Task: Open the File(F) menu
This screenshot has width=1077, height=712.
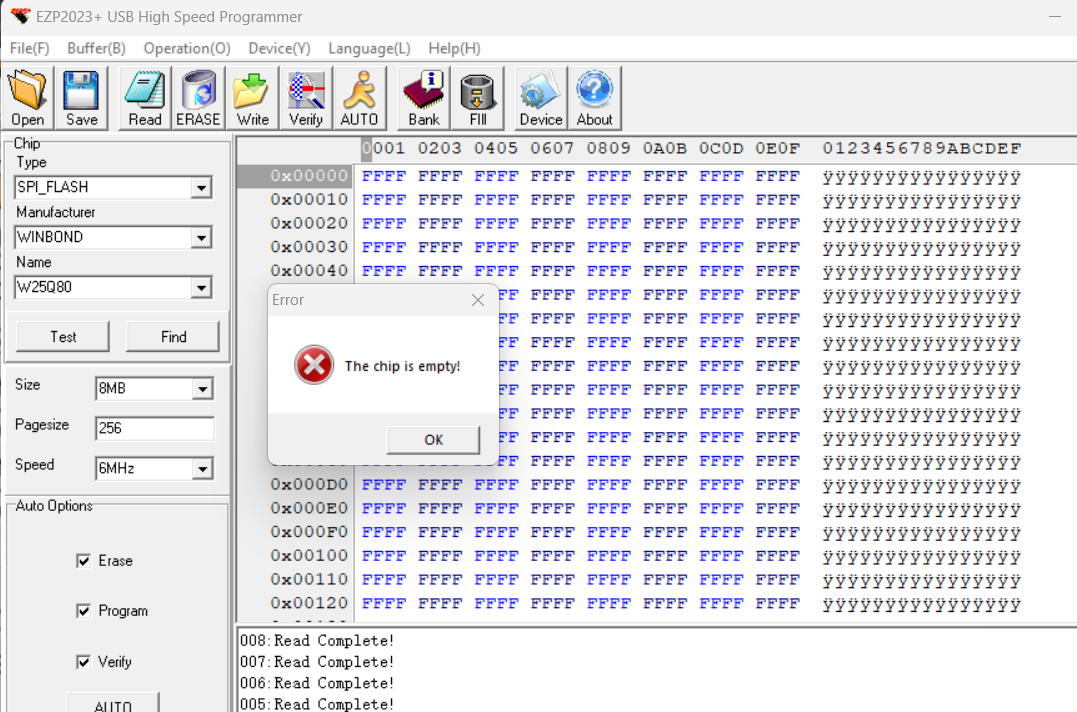Action: pos(30,49)
